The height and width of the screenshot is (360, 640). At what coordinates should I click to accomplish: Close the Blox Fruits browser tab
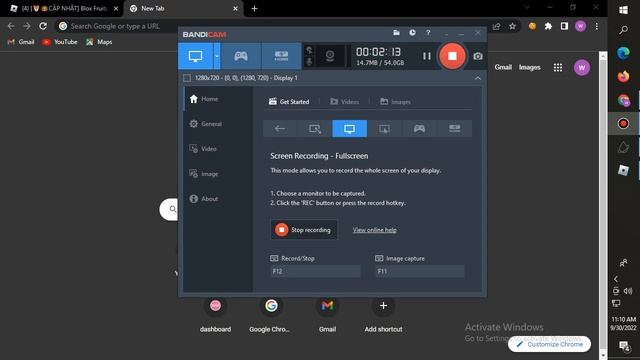[x=116, y=8]
